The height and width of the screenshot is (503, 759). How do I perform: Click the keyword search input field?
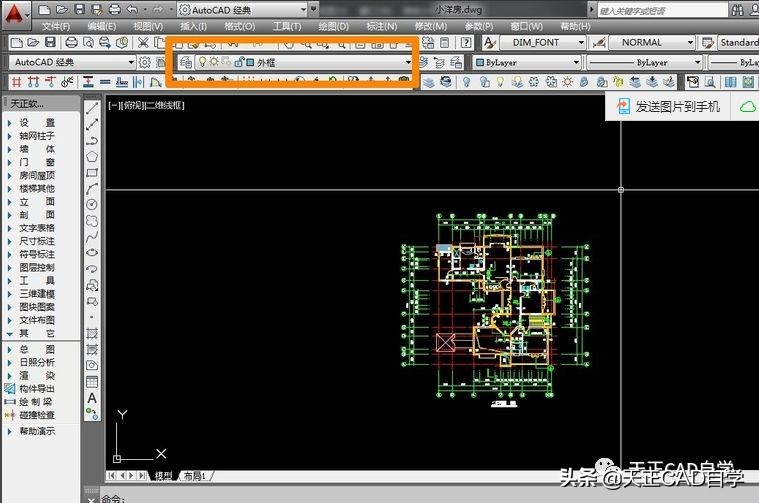[662, 10]
